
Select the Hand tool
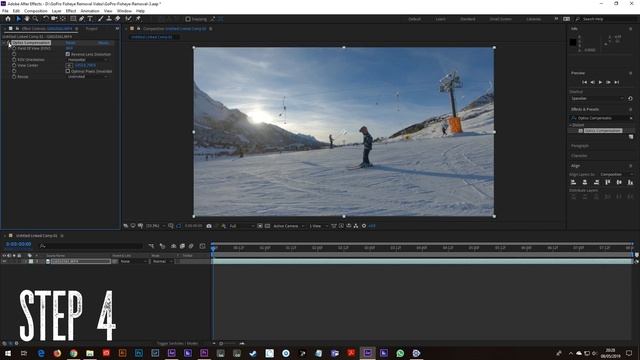point(27,19)
